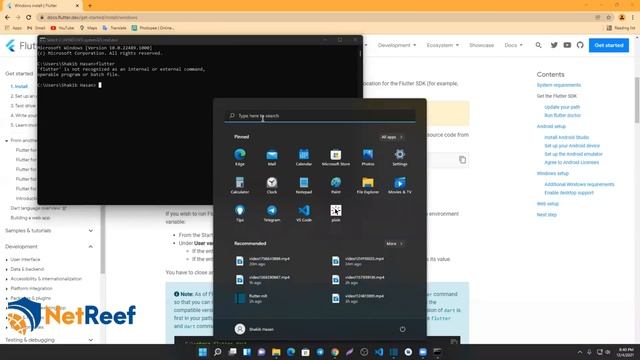Jump to Web setup in Contents
Viewport: 640px width, 360px height.
point(547,204)
